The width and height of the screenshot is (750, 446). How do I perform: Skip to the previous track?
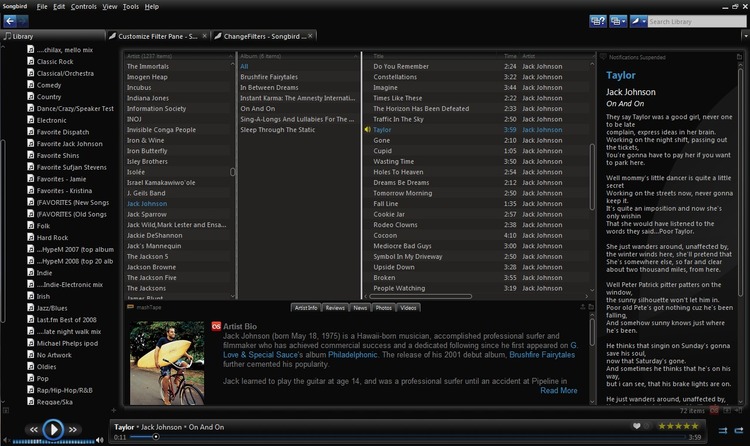point(33,430)
